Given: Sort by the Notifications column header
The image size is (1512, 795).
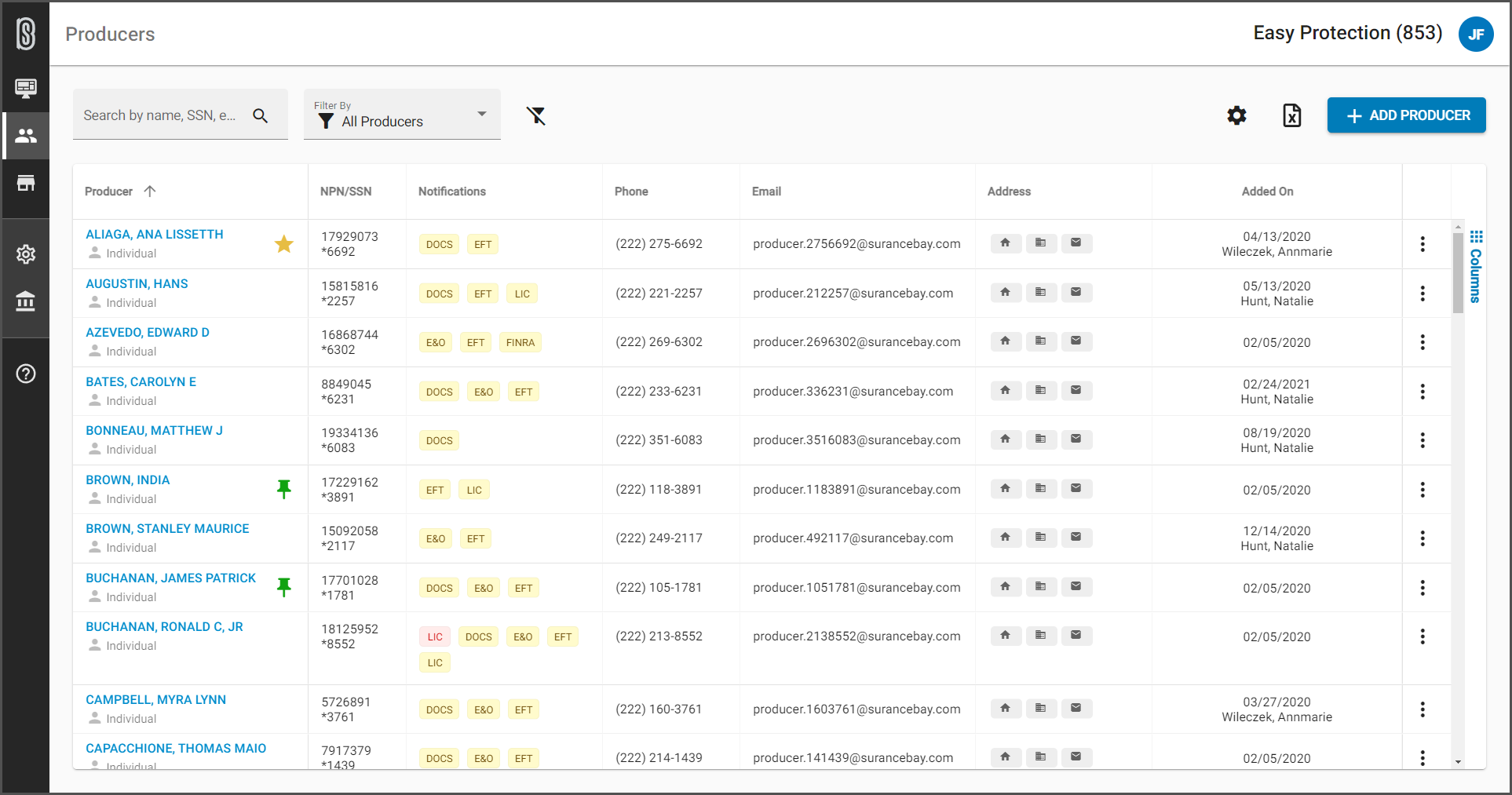Looking at the screenshot, I should (x=452, y=191).
